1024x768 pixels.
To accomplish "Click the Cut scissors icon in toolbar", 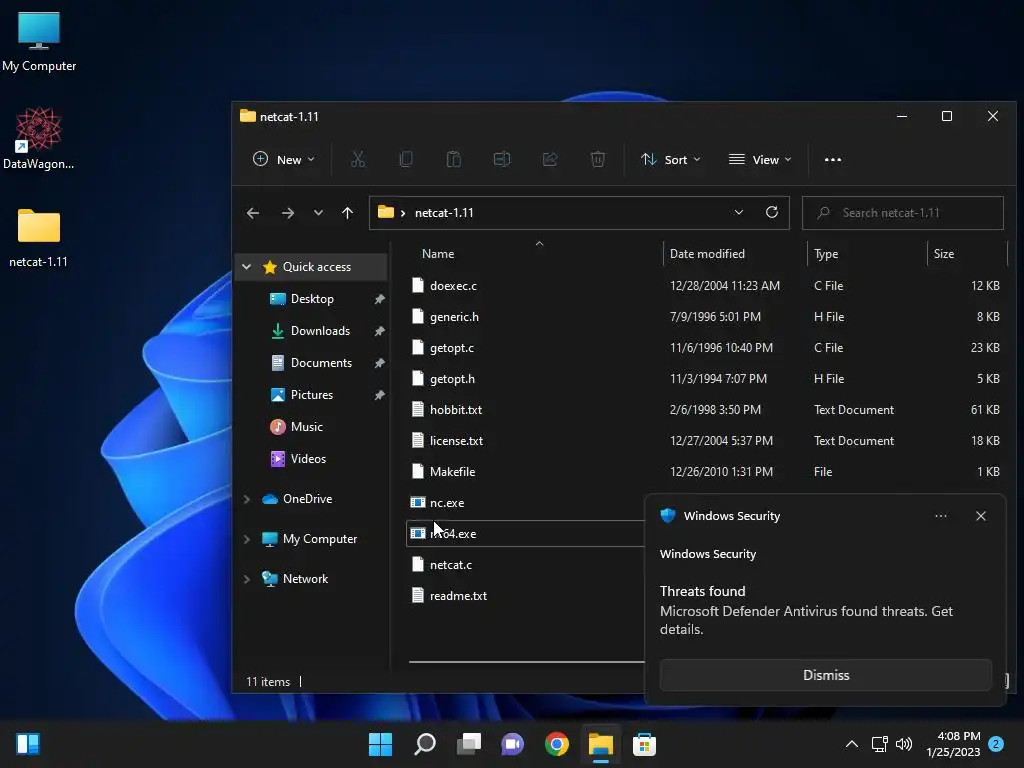I will pos(358,159).
